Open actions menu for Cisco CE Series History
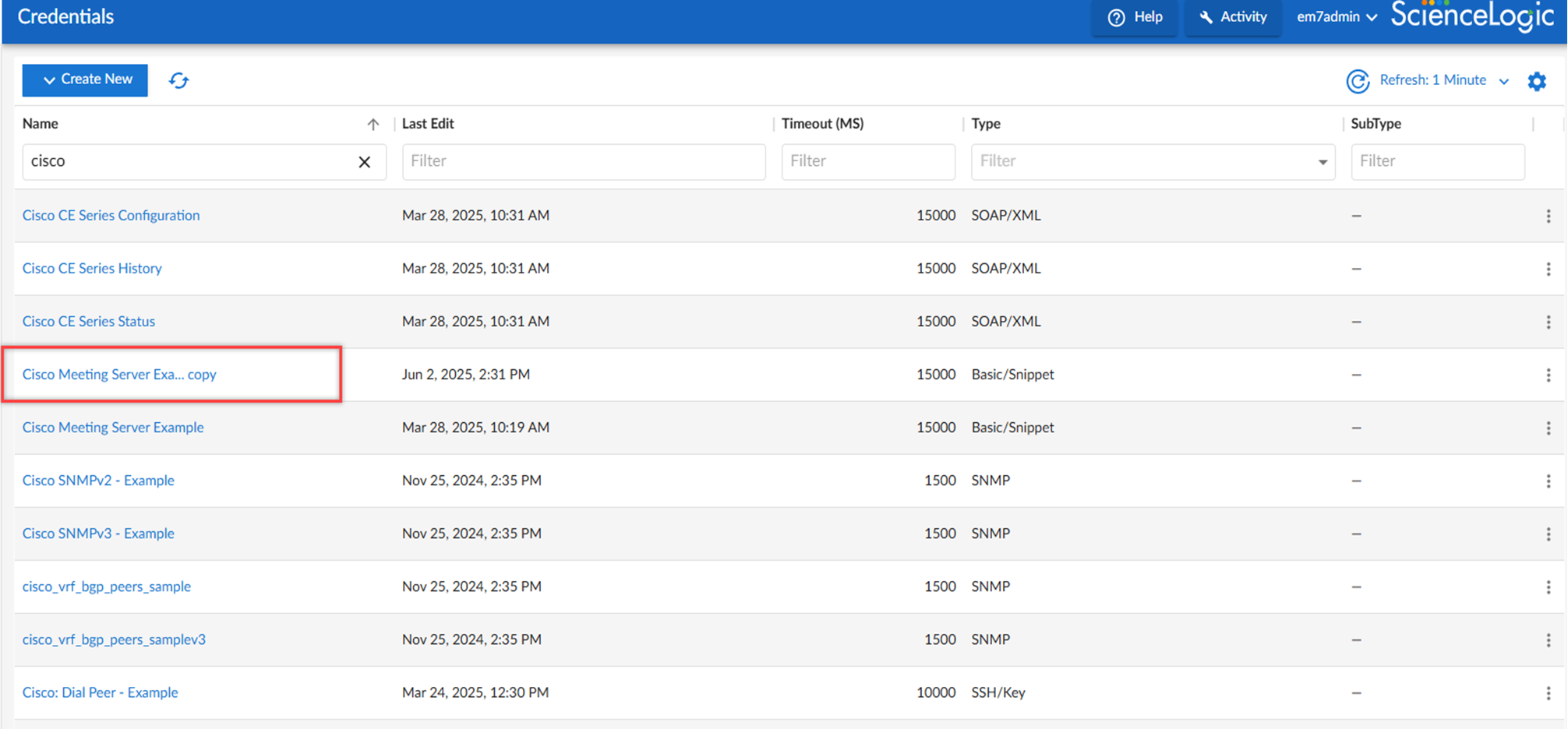This screenshot has height=729, width=1568. 1548,269
